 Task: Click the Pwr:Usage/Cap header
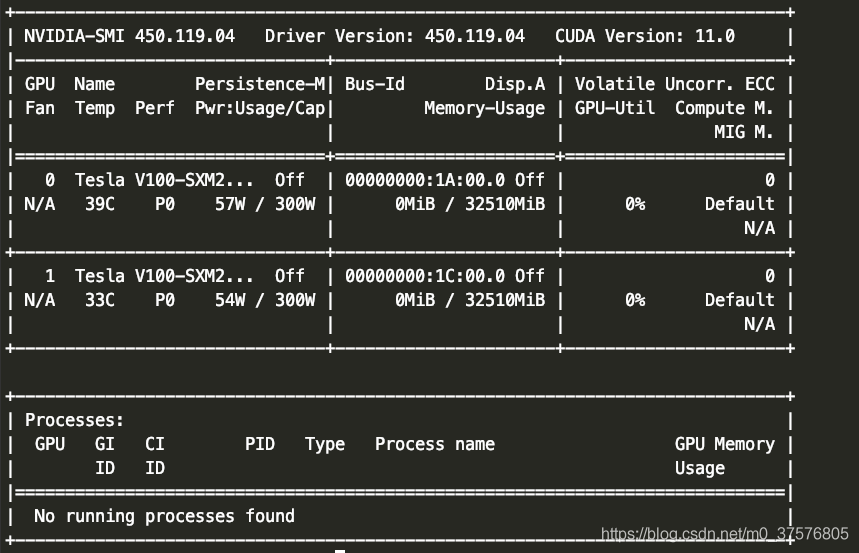(x=260, y=108)
